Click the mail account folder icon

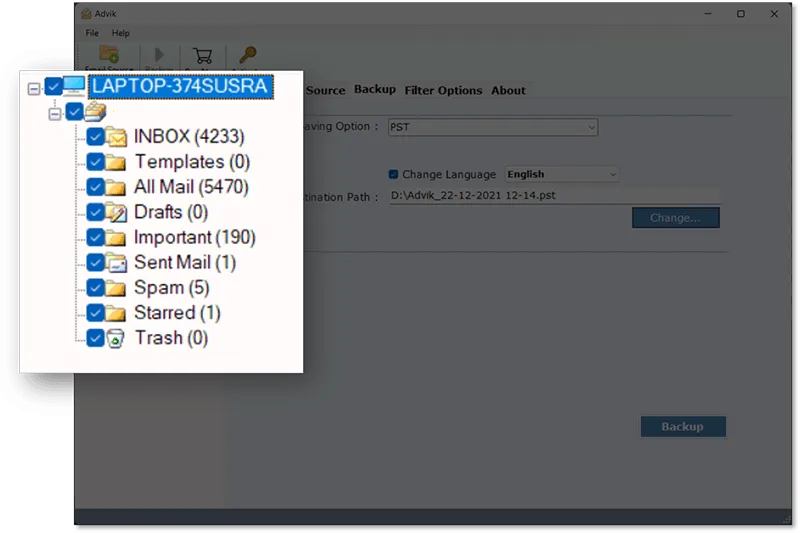95,111
